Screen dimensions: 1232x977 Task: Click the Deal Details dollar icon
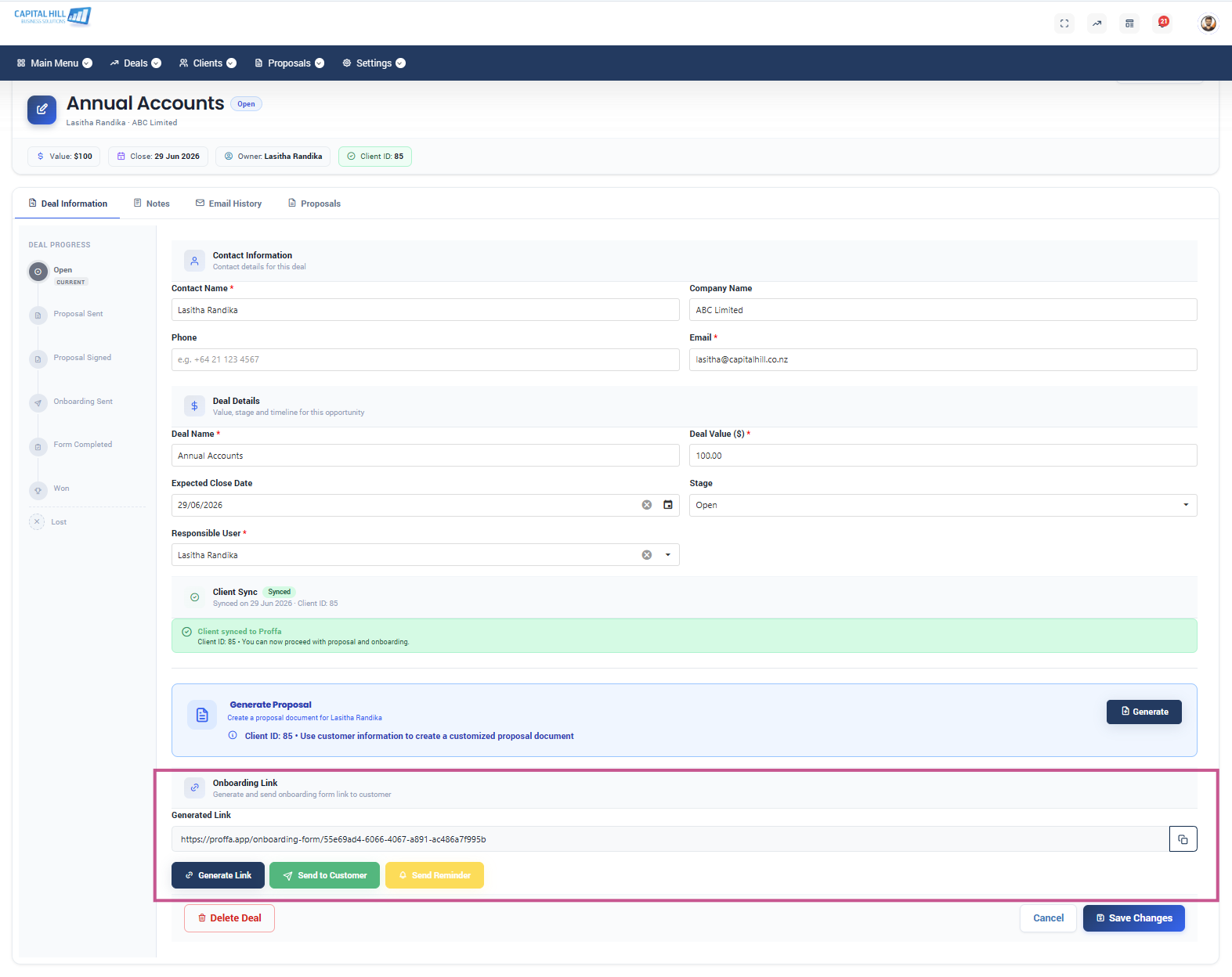[x=194, y=406]
